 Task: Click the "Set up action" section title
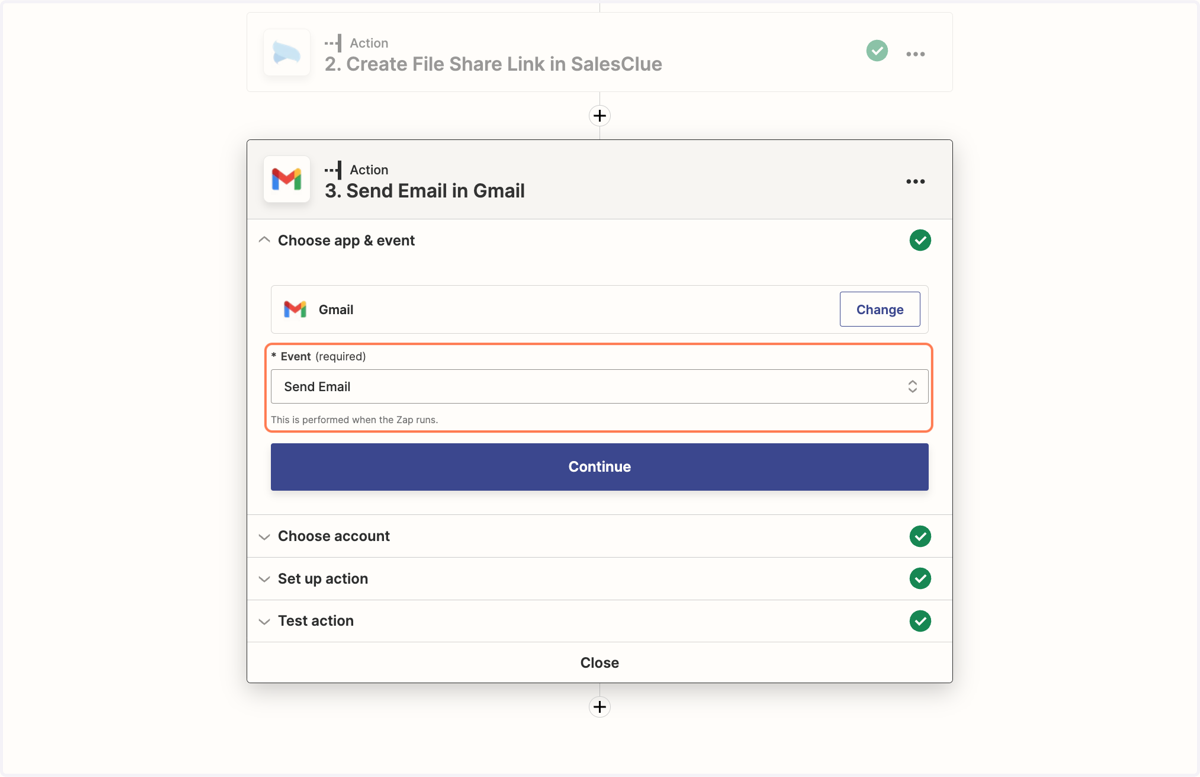click(x=323, y=579)
